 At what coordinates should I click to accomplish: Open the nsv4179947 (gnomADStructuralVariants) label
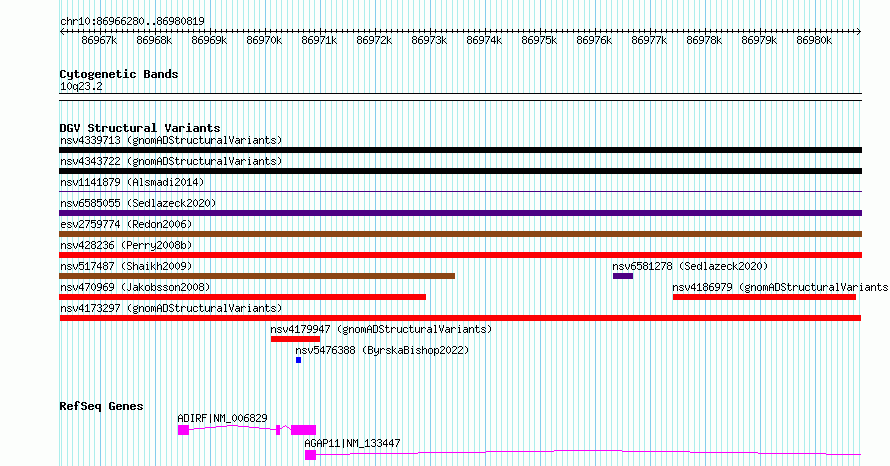coord(381,329)
